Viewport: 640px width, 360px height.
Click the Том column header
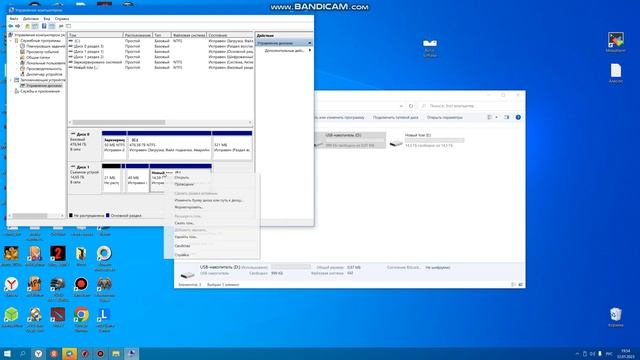coord(95,36)
